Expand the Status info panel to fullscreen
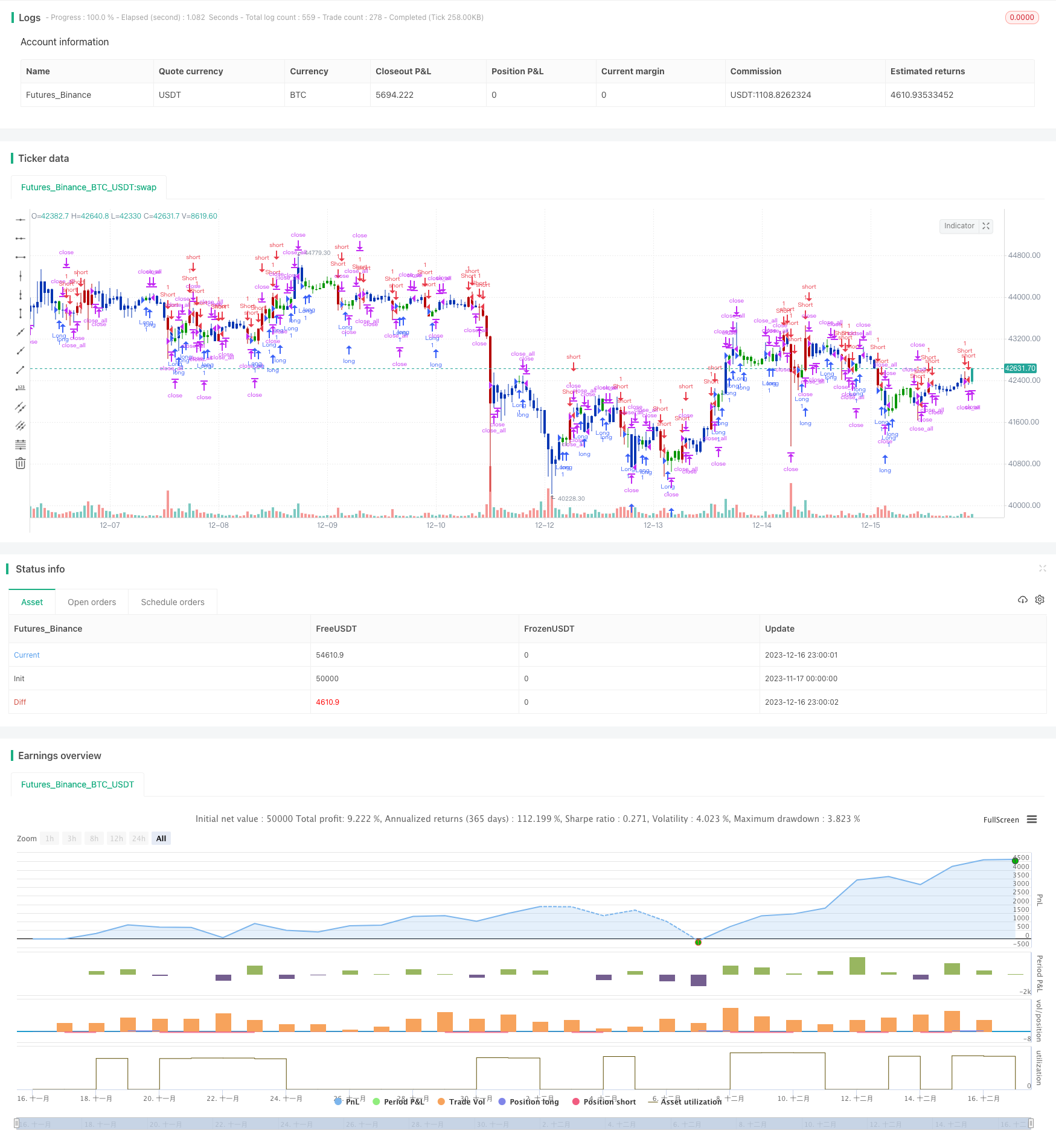The width and height of the screenshot is (1056, 1148). click(x=1042, y=568)
